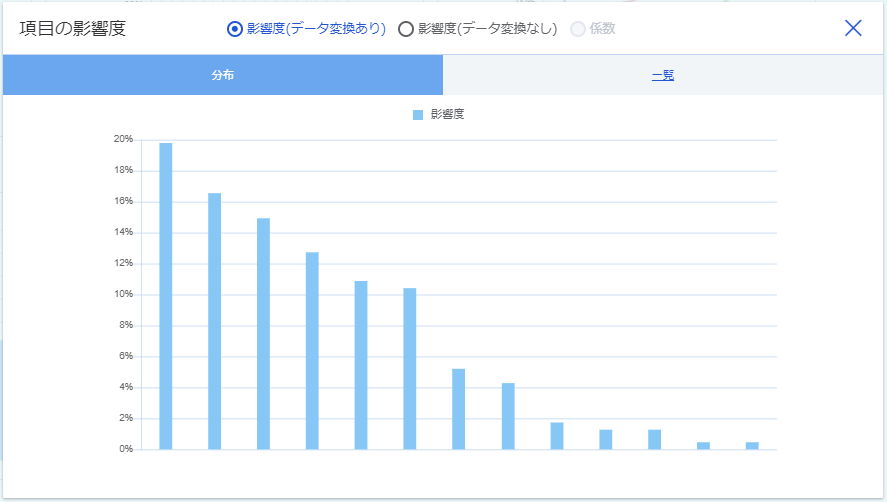Viewport: 887px width, 502px height.
Task: Click the fourth bar near 12.7%
Action: 312,351
